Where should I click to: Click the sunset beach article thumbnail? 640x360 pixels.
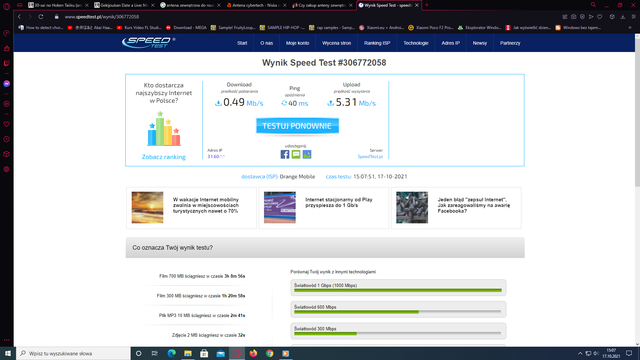pos(147,207)
